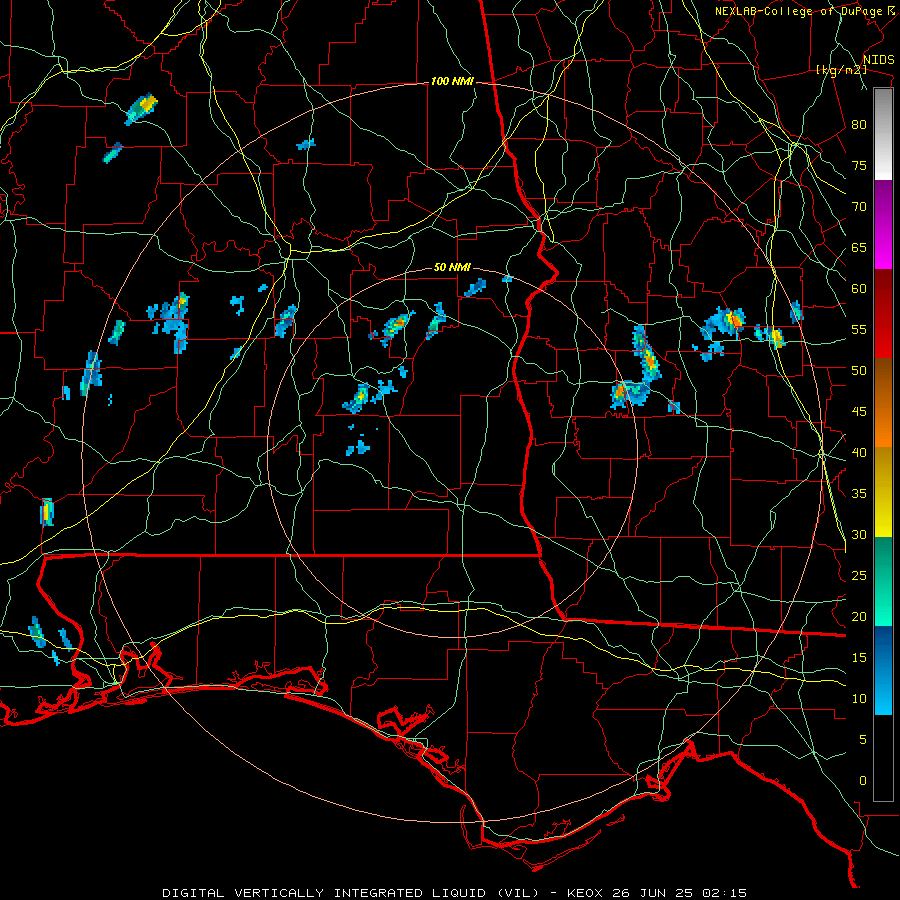The width and height of the screenshot is (900, 900).
Task: Click the 20 value on the color scale
Action: [859, 616]
